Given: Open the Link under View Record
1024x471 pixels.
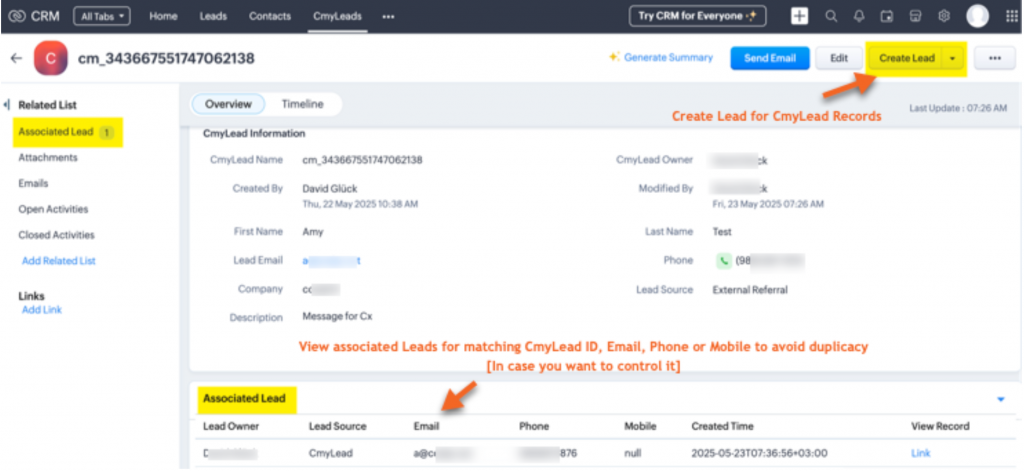Looking at the screenshot, I should pyautogui.click(x=920, y=453).
